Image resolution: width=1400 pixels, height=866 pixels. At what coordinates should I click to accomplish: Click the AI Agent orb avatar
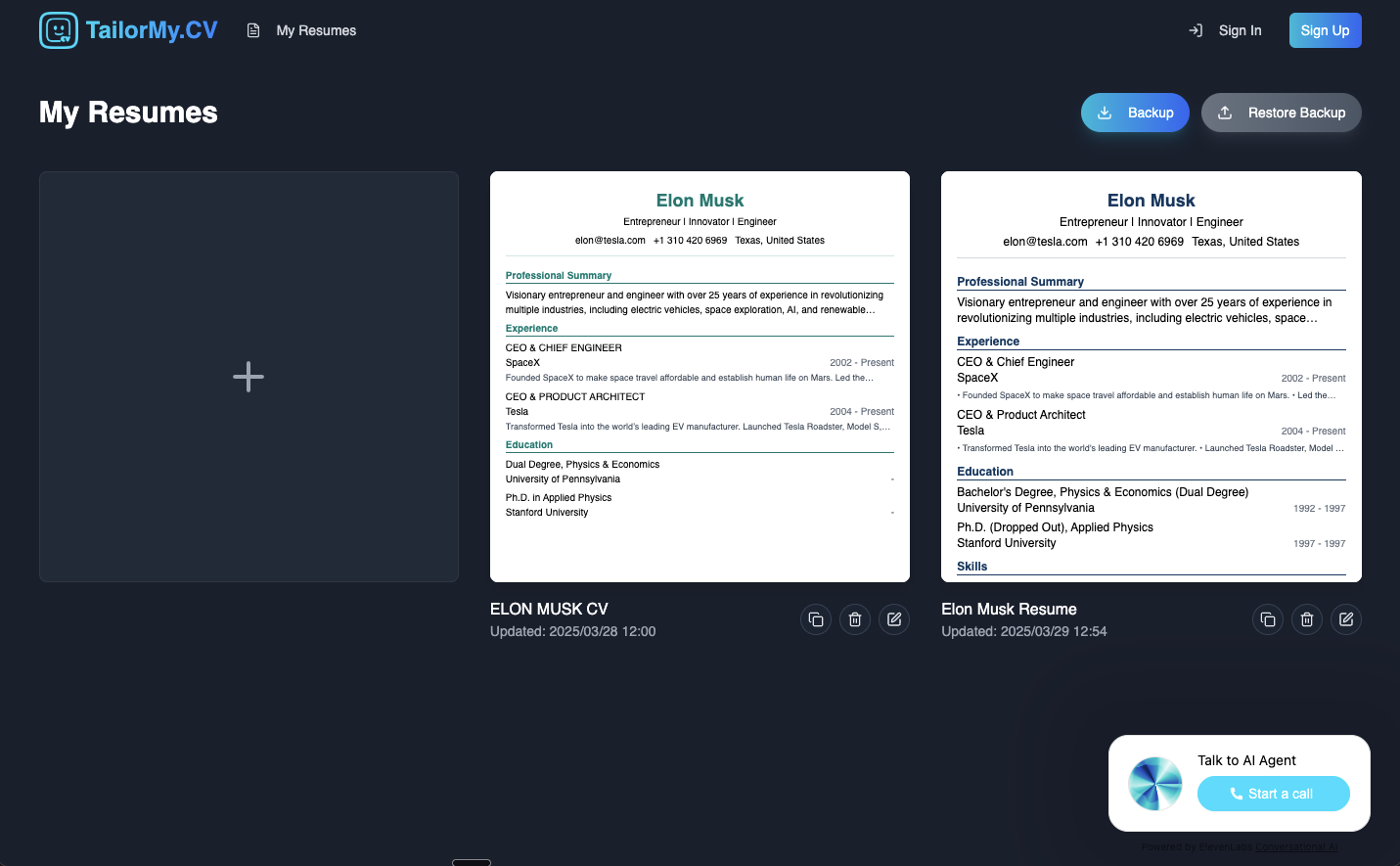1155,784
